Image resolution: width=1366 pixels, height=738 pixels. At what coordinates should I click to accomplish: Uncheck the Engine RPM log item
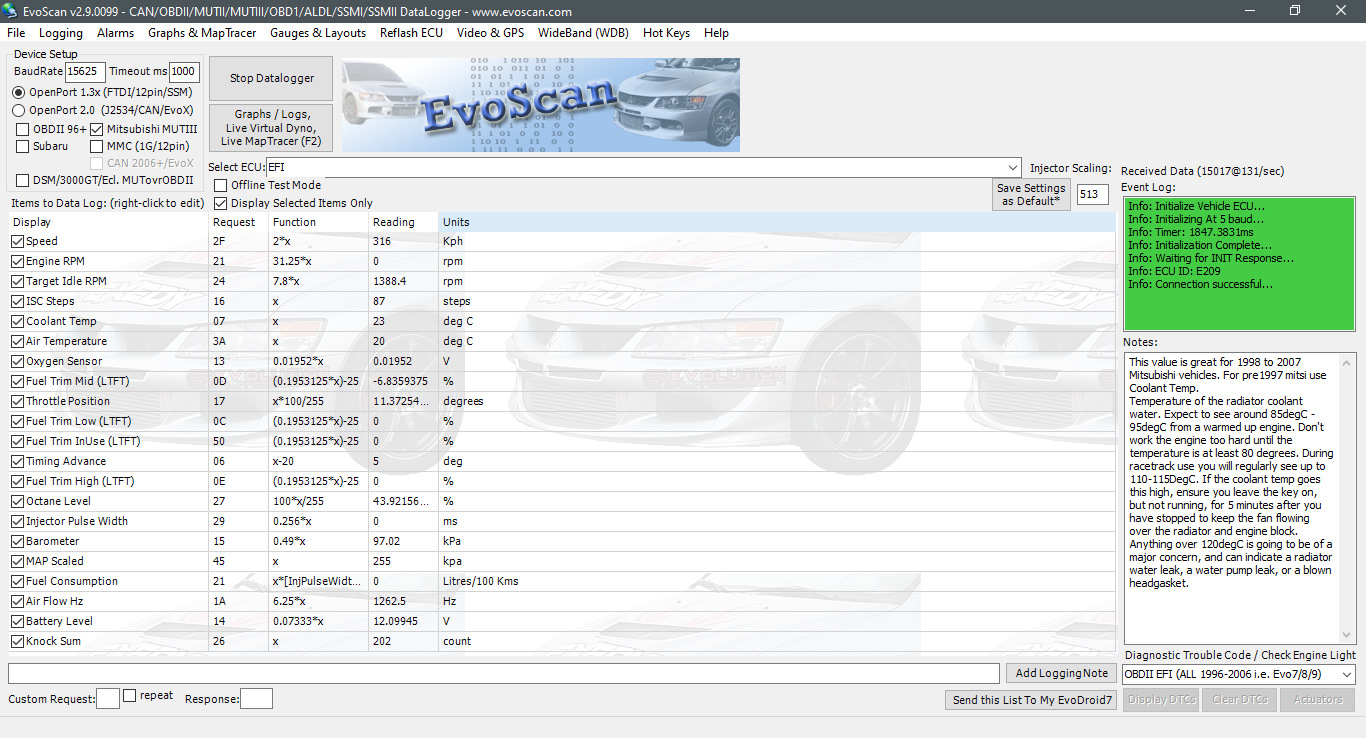pyautogui.click(x=17, y=261)
